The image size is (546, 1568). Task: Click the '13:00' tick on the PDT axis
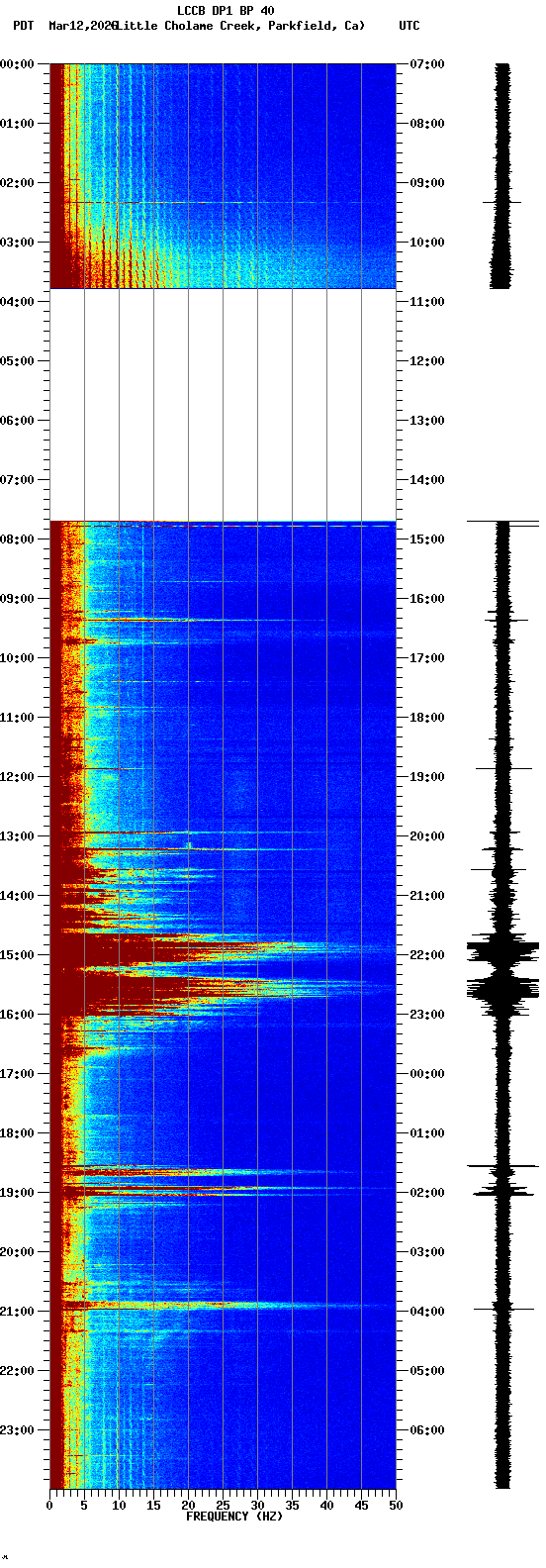click(17, 835)
